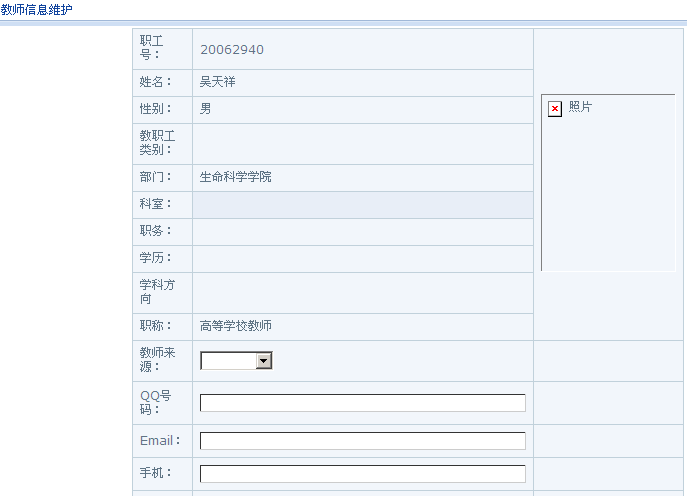The width and height of the screenshot is (687, 496).
Task: Click the 职工号 field label
Action: [x=151, y=48]
